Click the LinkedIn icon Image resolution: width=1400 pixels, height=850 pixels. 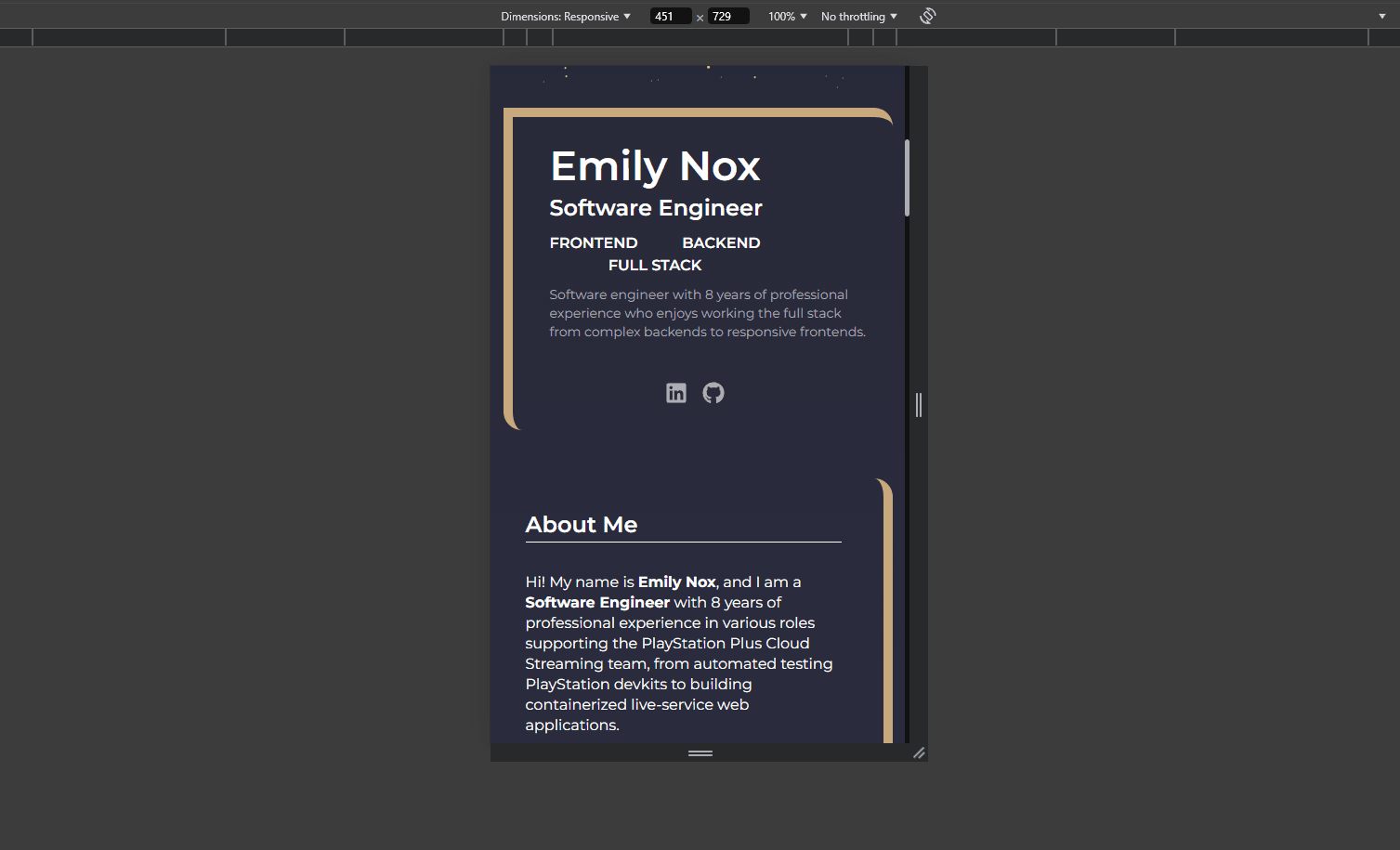click(x=676, y=393)
